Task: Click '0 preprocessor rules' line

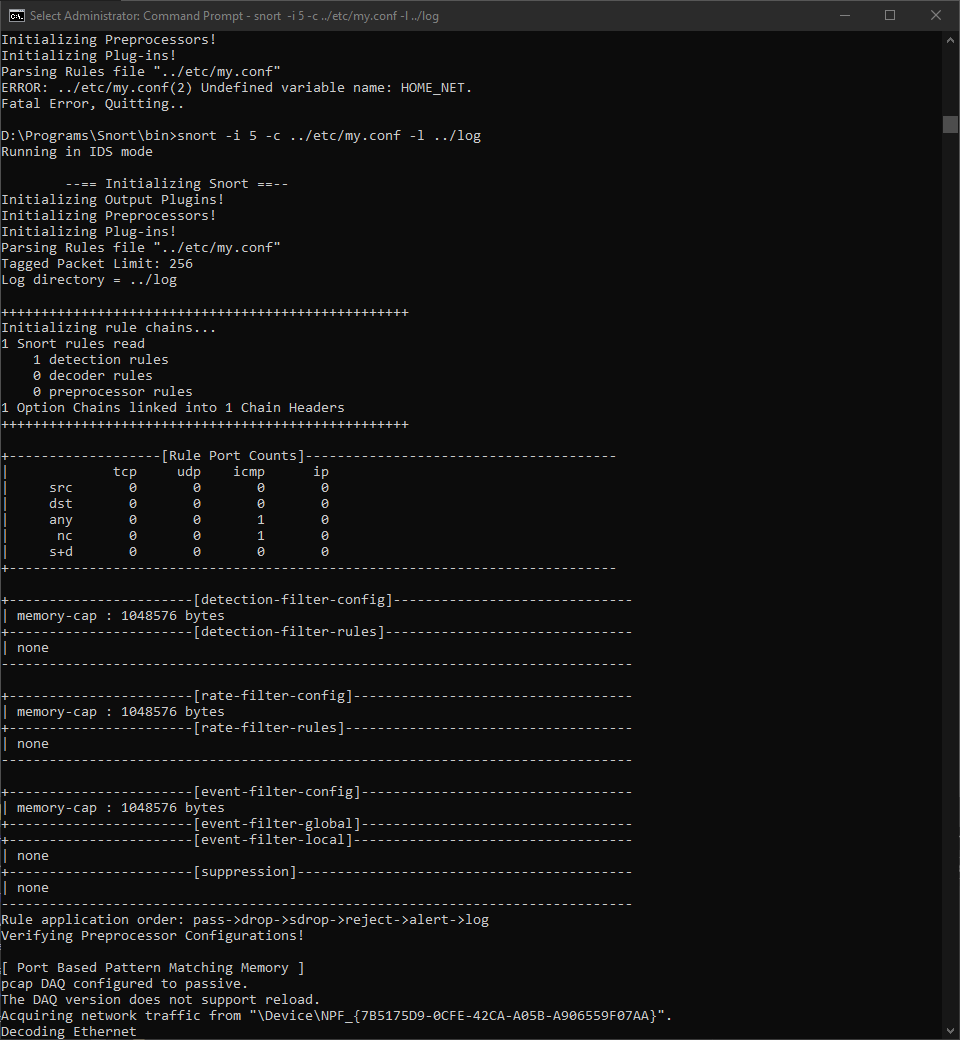Action: pyautogui.click(x=113, y=392)
